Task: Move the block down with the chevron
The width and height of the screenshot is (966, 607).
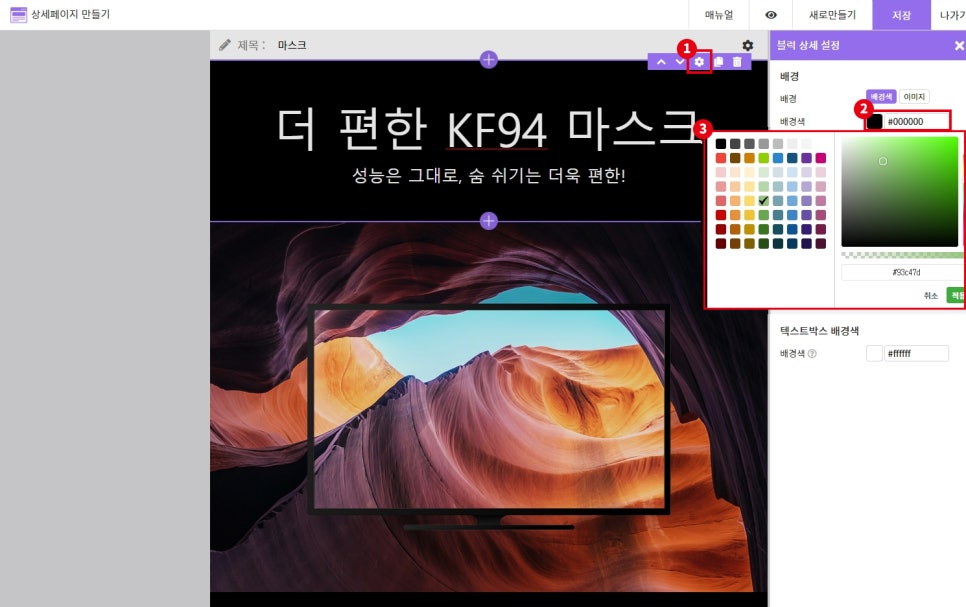Action: (680, 62)
